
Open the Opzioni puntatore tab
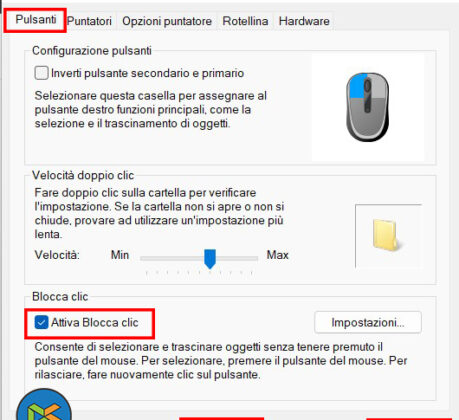point(167,21)
